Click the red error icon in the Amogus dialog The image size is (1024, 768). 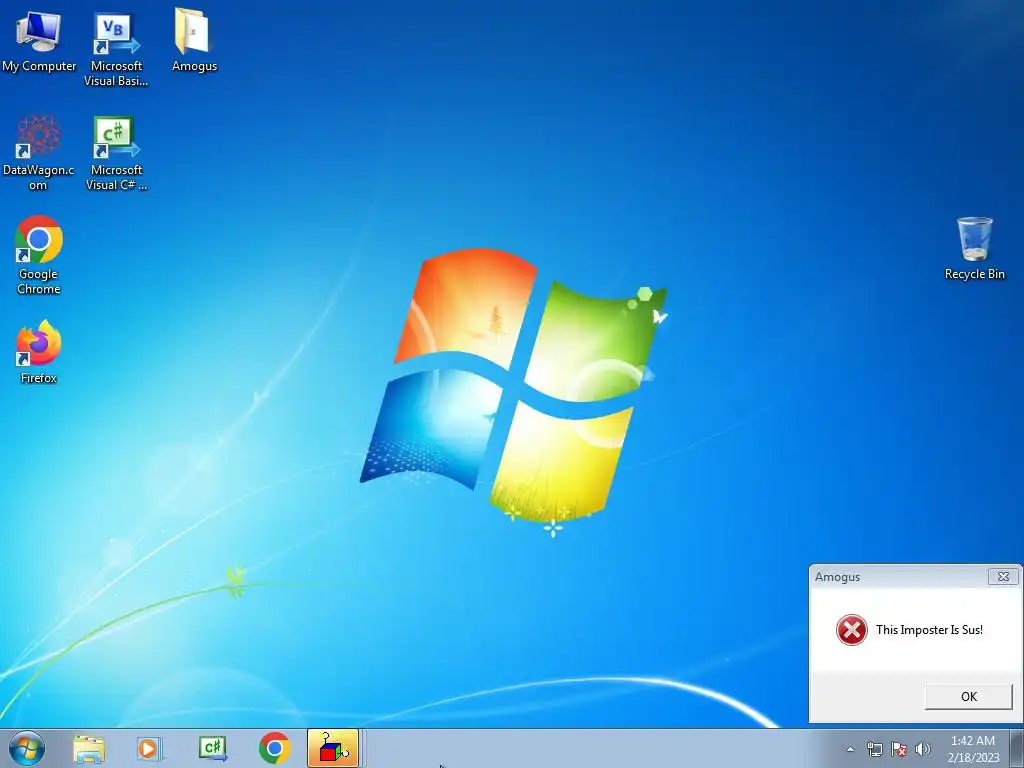852,630
